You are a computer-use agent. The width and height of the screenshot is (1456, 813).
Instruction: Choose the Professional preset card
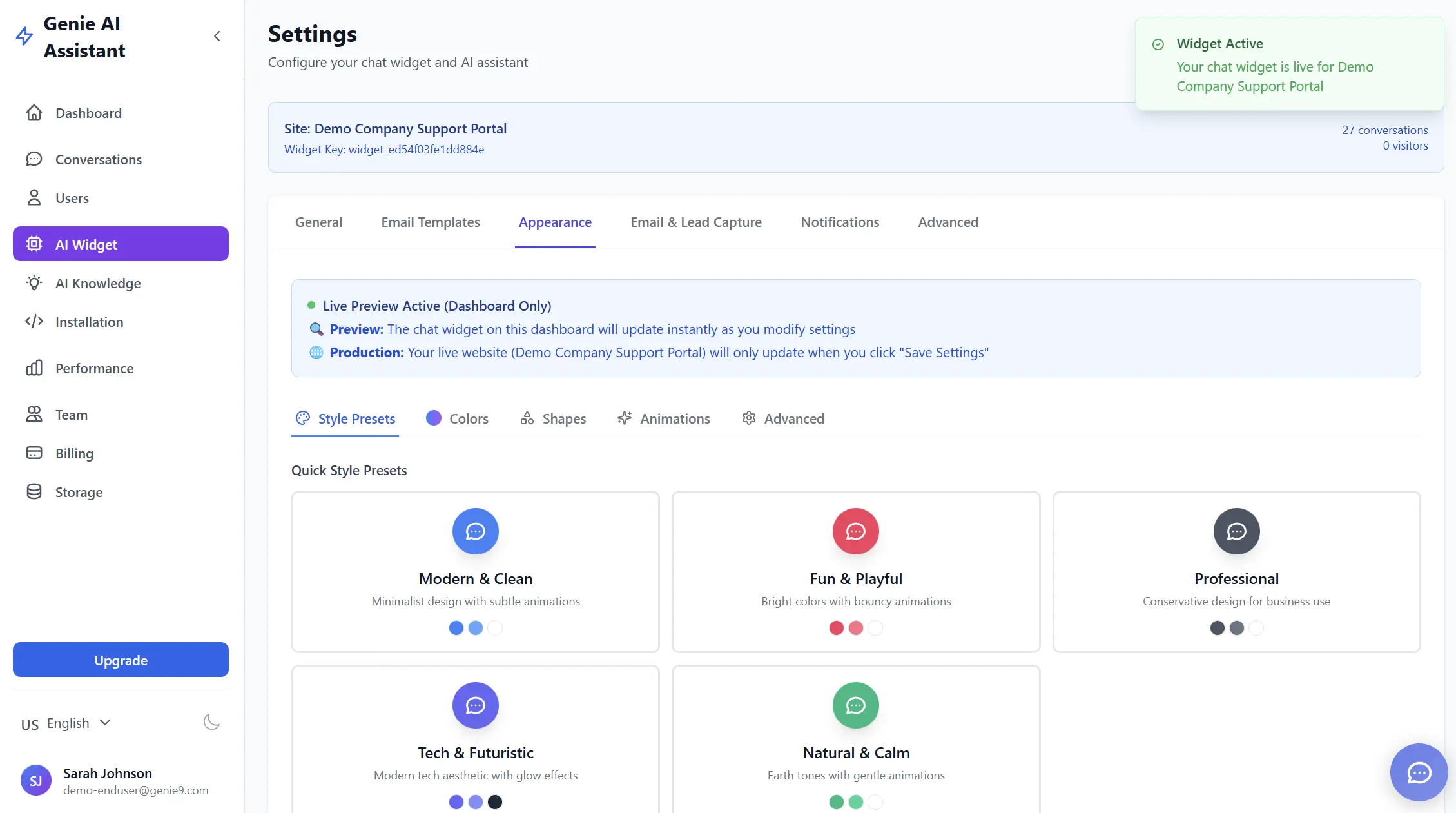1236,571
